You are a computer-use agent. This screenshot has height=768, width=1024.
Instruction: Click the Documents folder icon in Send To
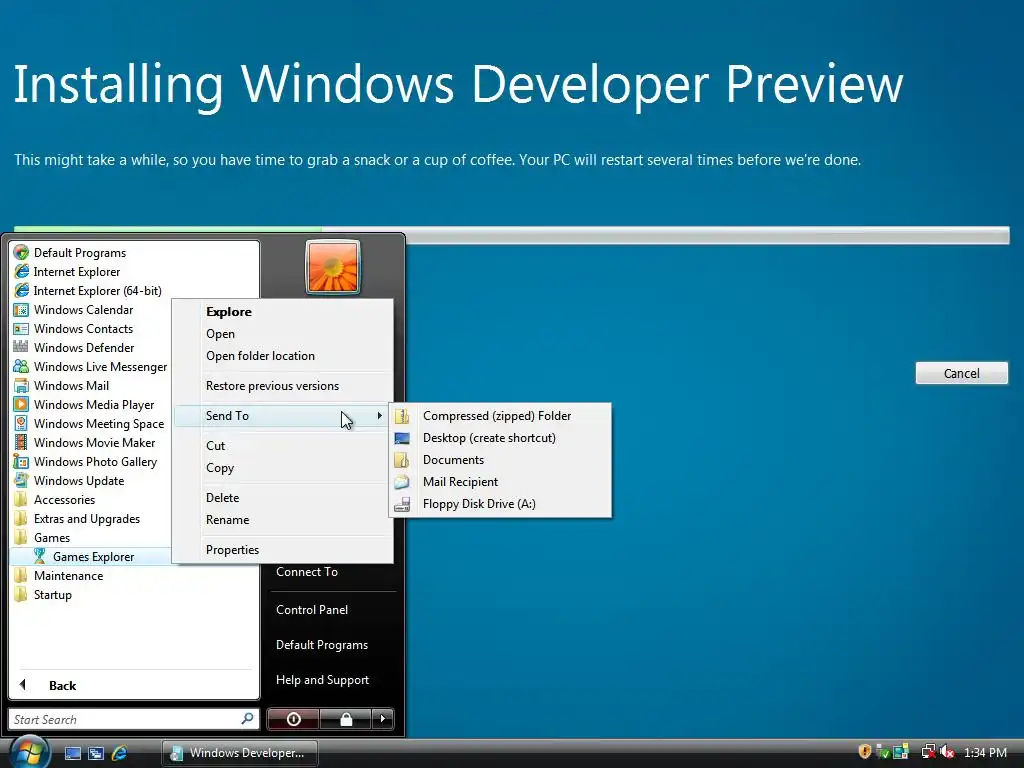(402, 460)
